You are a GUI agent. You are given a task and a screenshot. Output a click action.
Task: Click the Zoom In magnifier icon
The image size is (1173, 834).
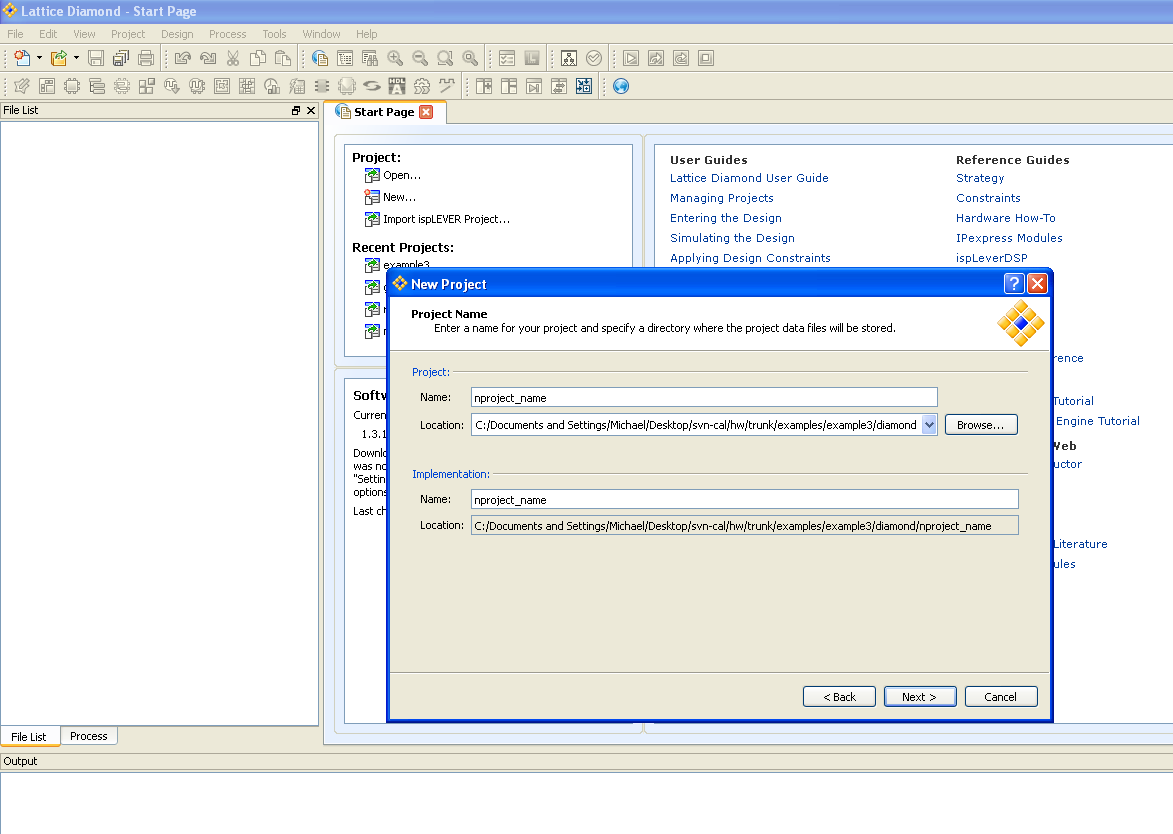click(x=395, y=58)
